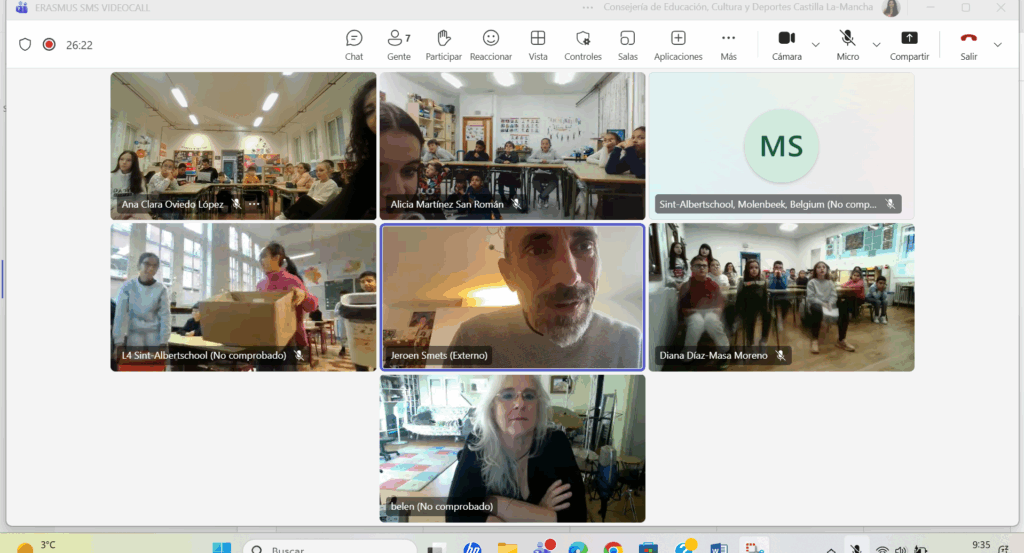Show the Gente participants list
This screenshot has width=1024, height=553.
pos(398,44)
